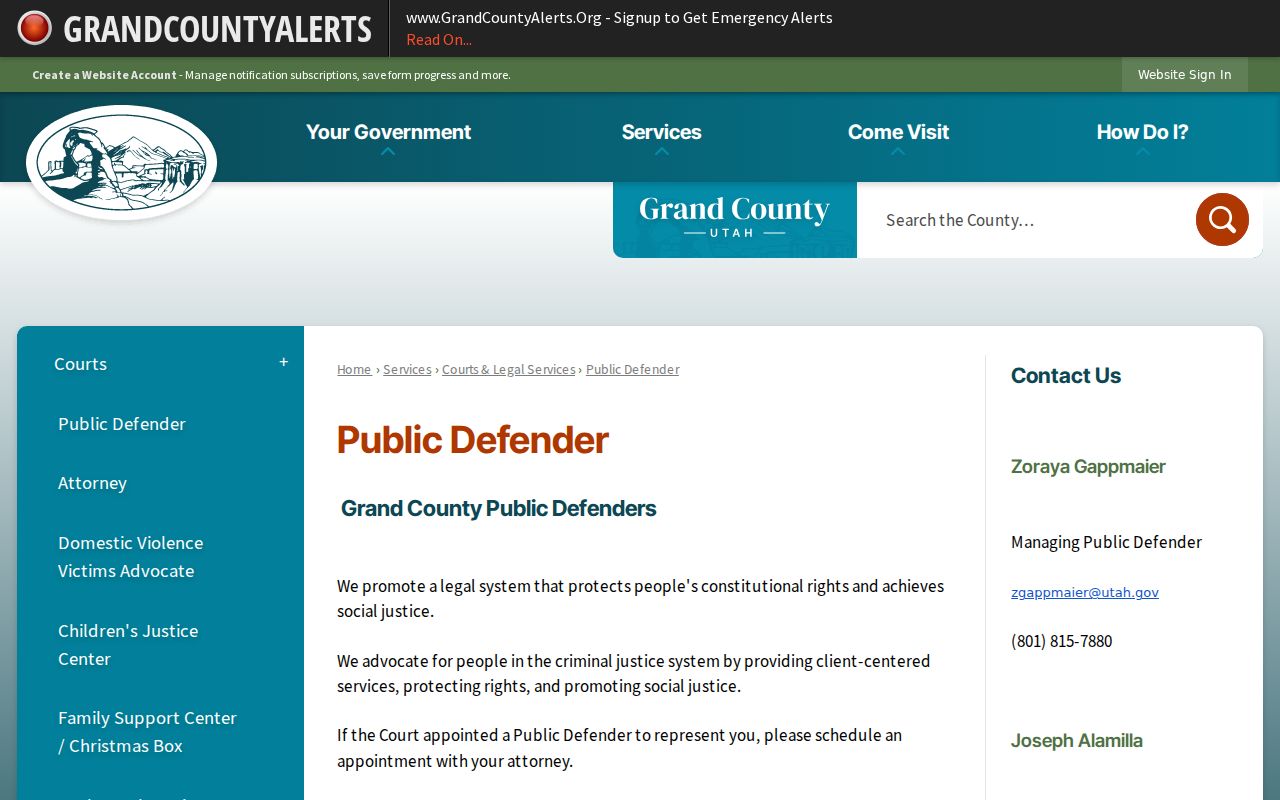The width and height of the screenshot is (1280, 800).
Task: Go to the Services breadcrumb
Action: [x=407, y=370]
